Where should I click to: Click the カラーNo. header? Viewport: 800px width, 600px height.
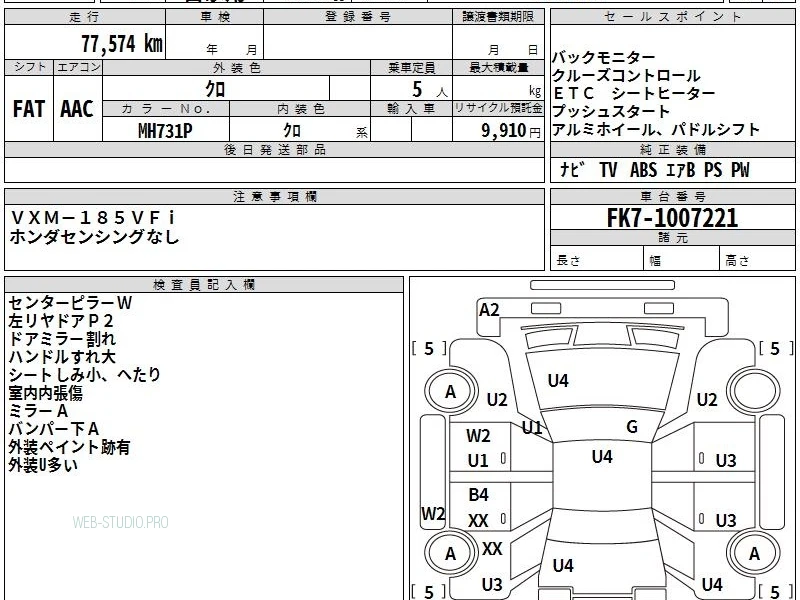[x=166, y=109]
